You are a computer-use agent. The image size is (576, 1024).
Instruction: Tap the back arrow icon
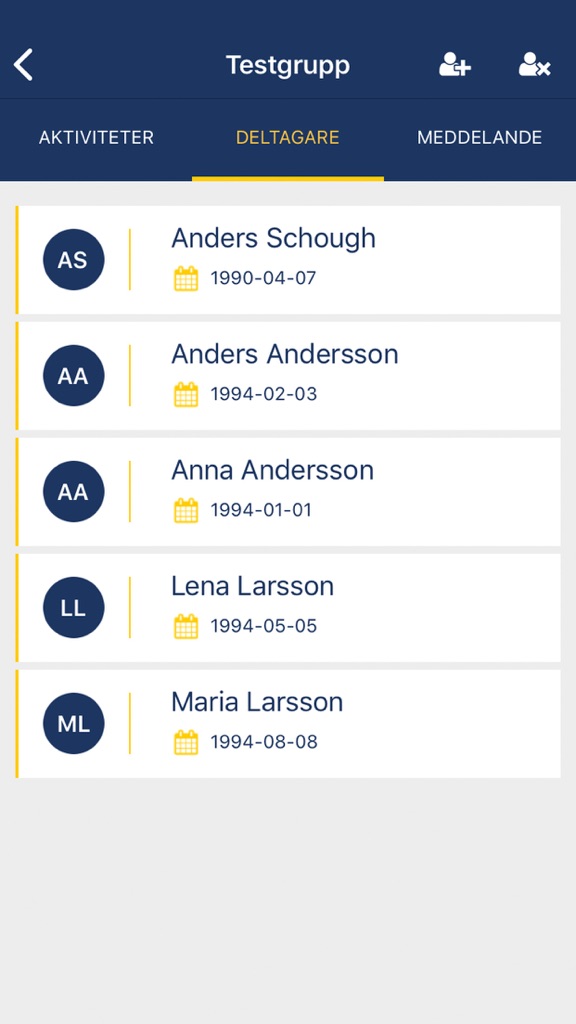pos(24,65)
